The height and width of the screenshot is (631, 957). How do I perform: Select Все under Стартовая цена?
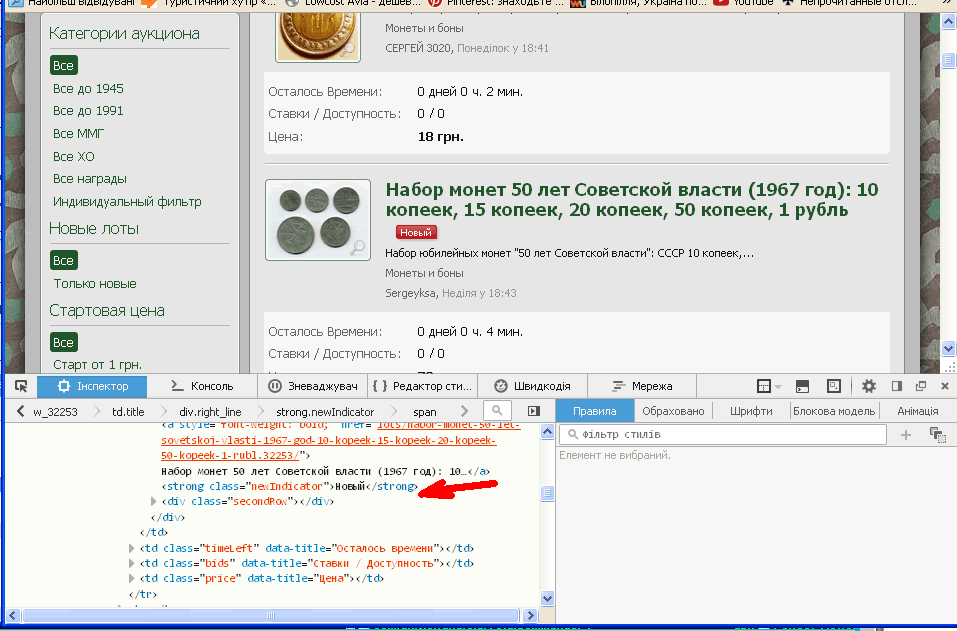(x=63, y=342)
